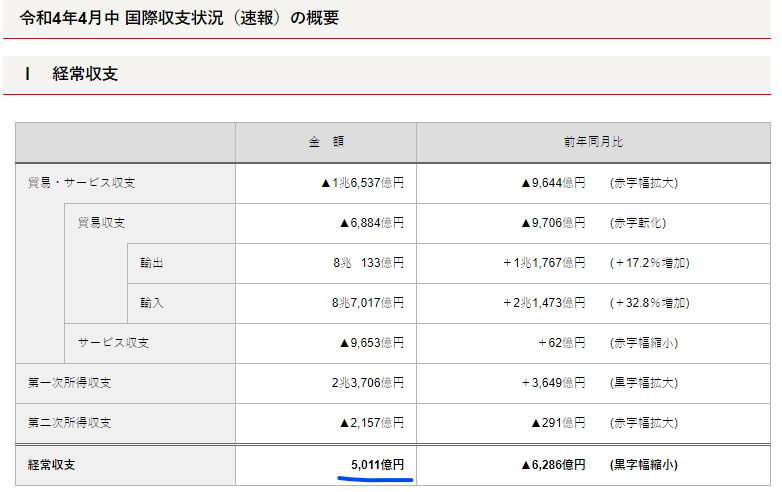Click the 8兆7,017億円 import amount
Screen dimensions: 782x492
pos(368,303)
